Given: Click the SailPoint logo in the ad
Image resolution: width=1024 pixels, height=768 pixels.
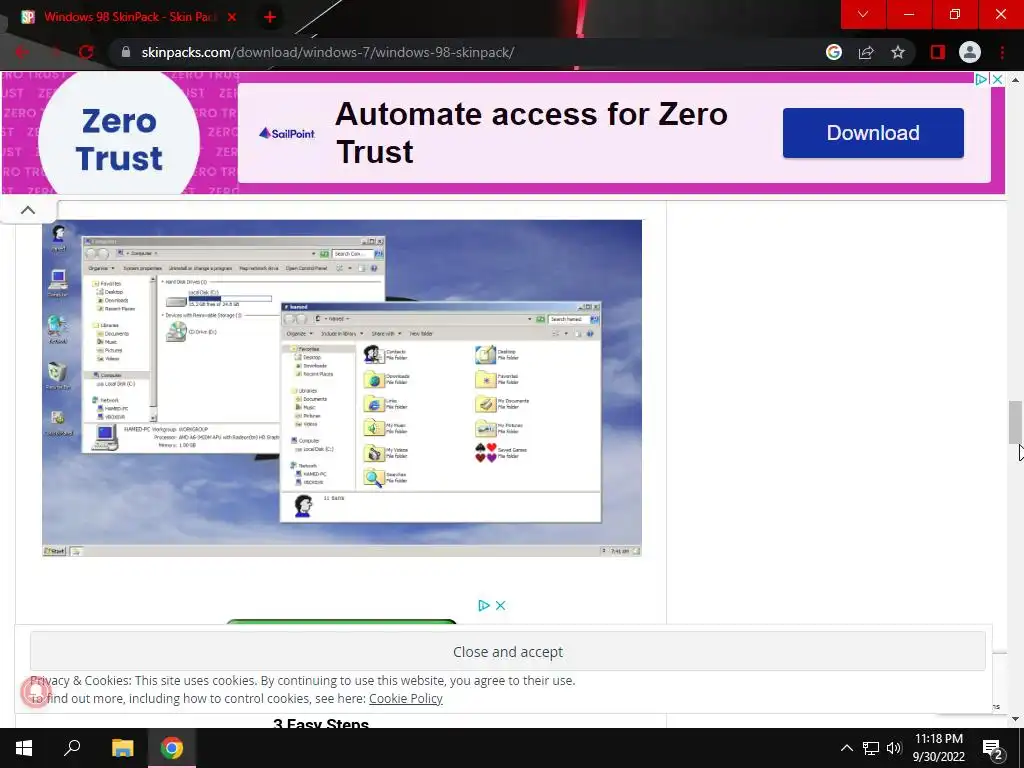Looking at the screenshot, I should pos(287,133).
